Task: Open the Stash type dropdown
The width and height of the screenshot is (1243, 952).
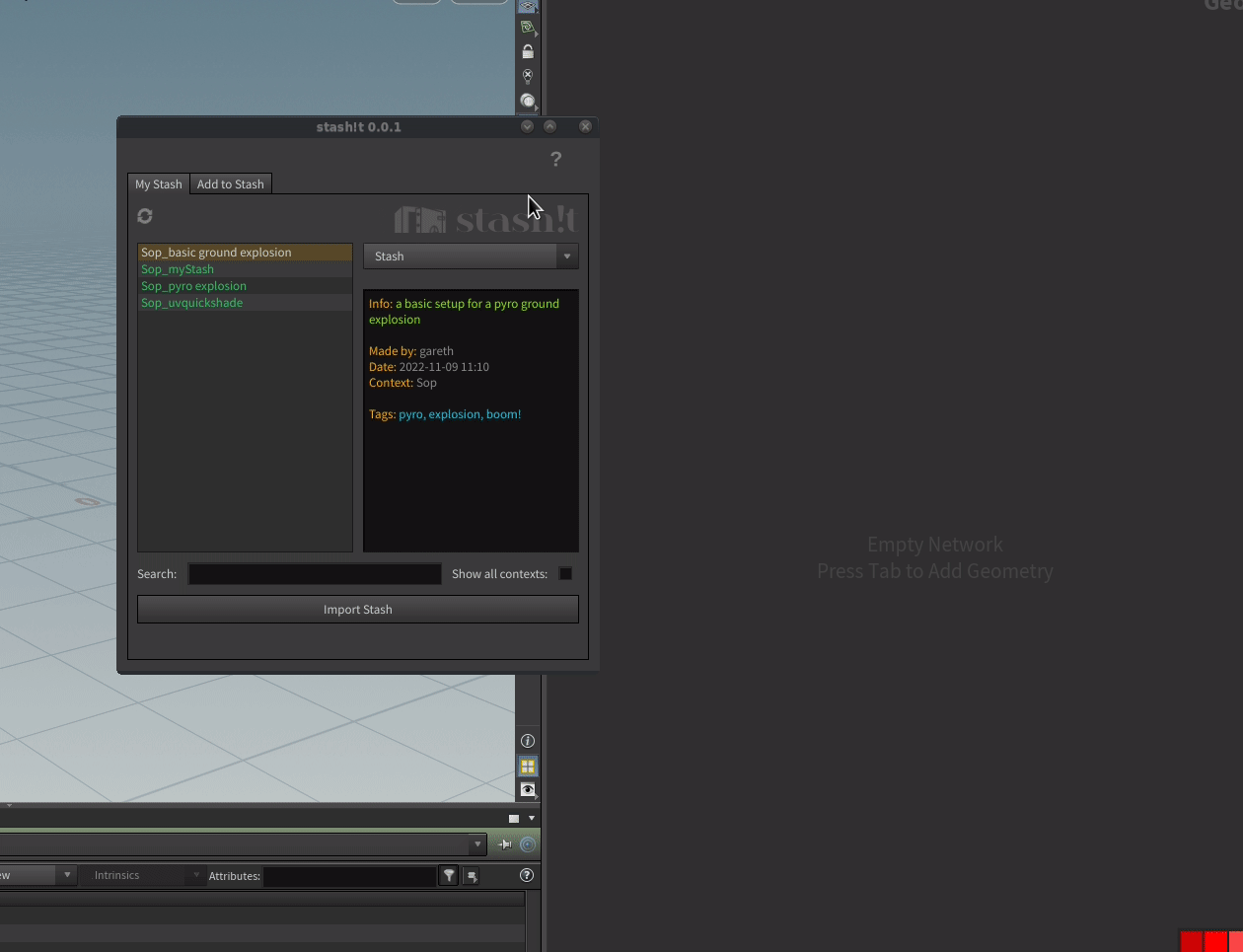Action: click(471, 256)
